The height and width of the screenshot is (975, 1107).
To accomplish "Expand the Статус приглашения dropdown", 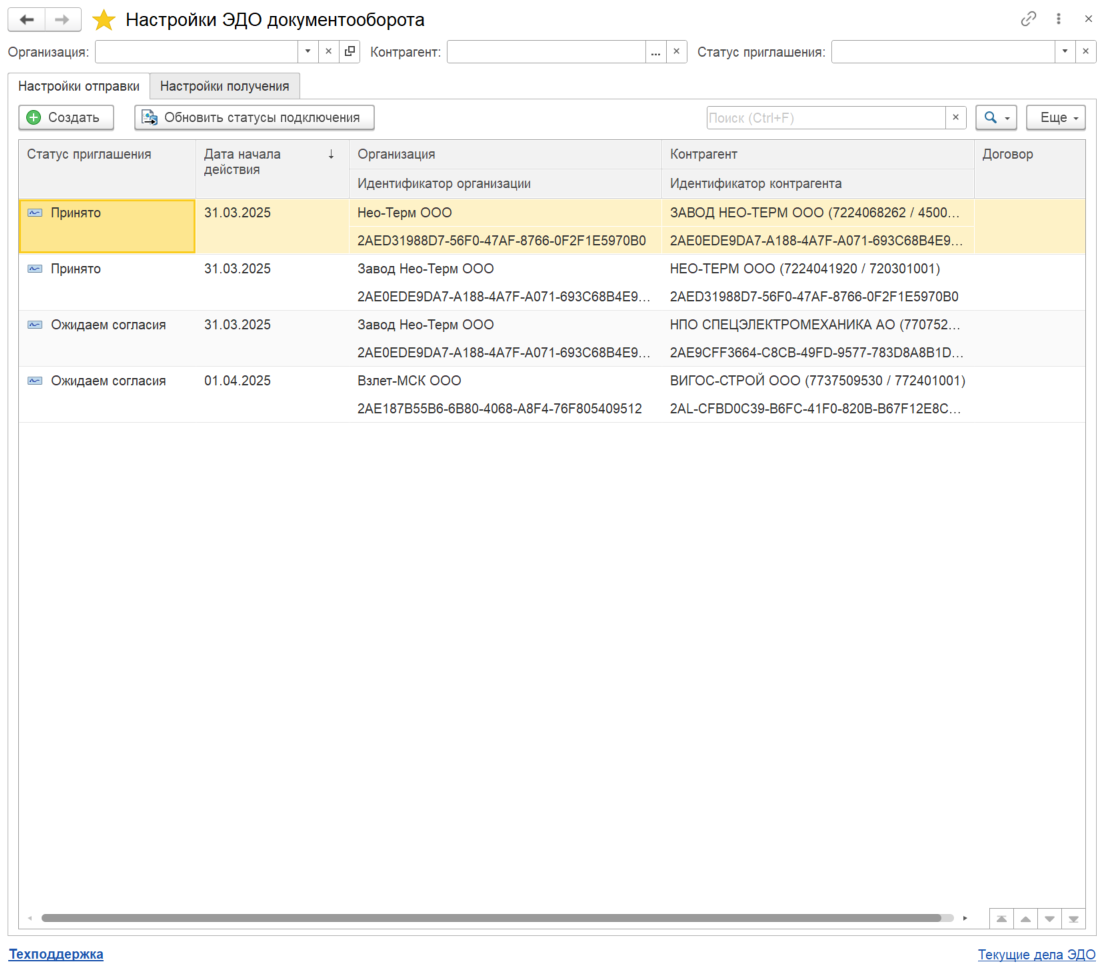I will coord(1065,52).
